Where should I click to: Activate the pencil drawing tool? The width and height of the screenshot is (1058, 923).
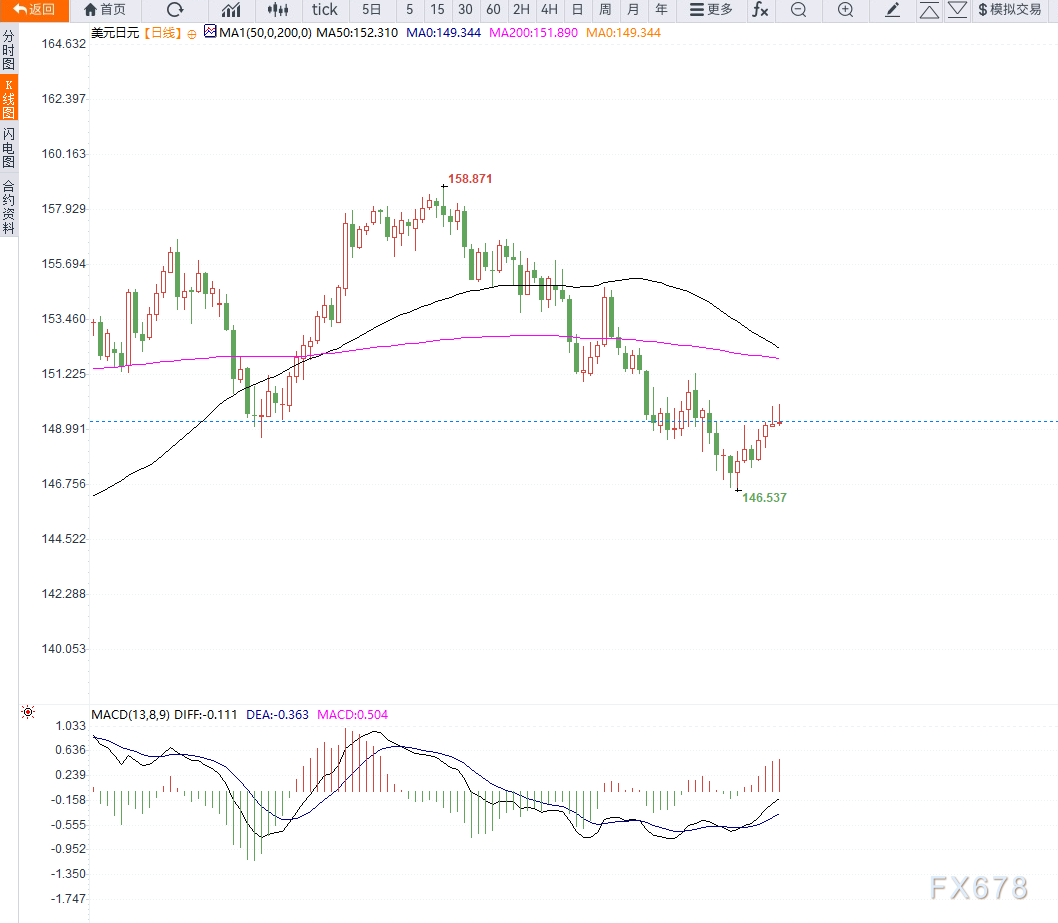(x=892, y=9)
